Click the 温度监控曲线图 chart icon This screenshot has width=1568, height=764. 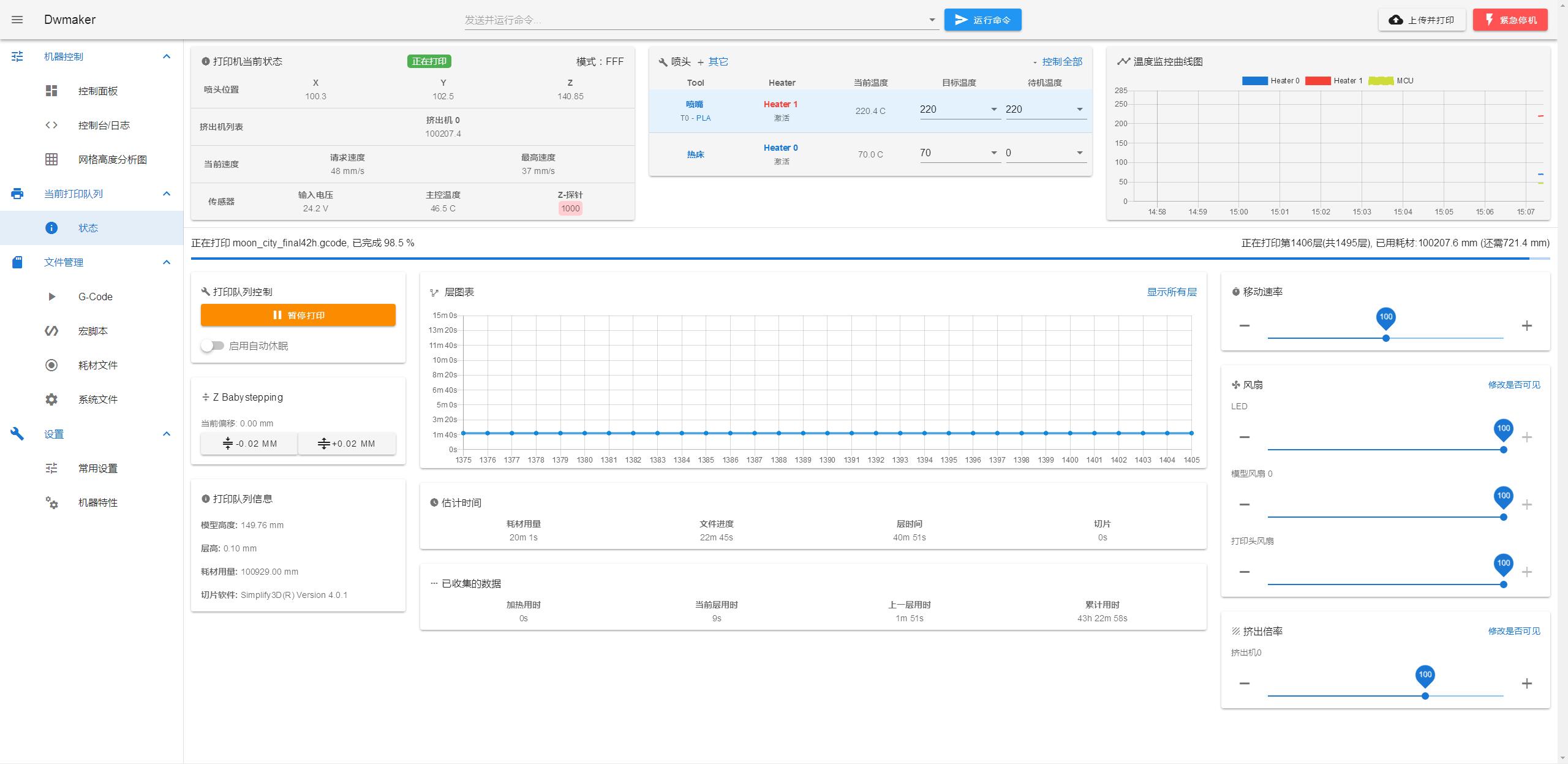click(x=1123, y=61)
